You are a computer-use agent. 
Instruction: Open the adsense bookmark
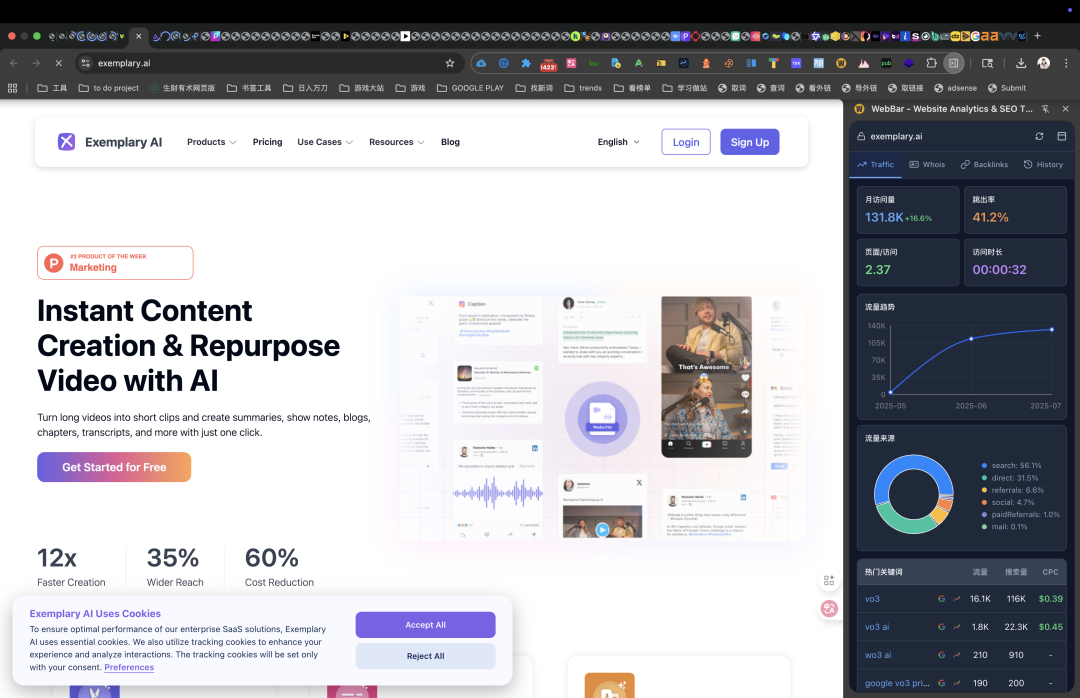tap(955, 88)
